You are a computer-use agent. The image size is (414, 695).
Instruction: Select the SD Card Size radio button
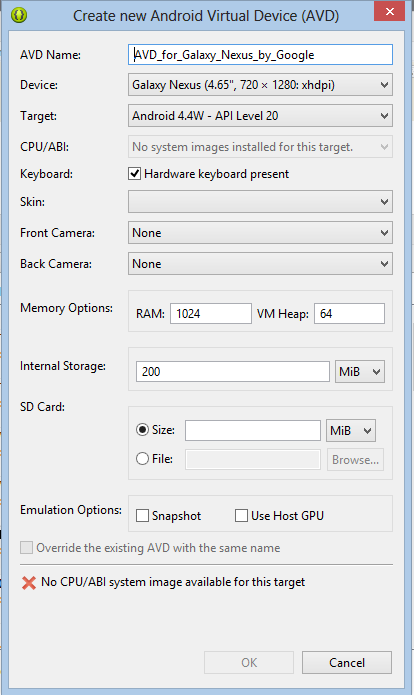click(x=142, y=429)
